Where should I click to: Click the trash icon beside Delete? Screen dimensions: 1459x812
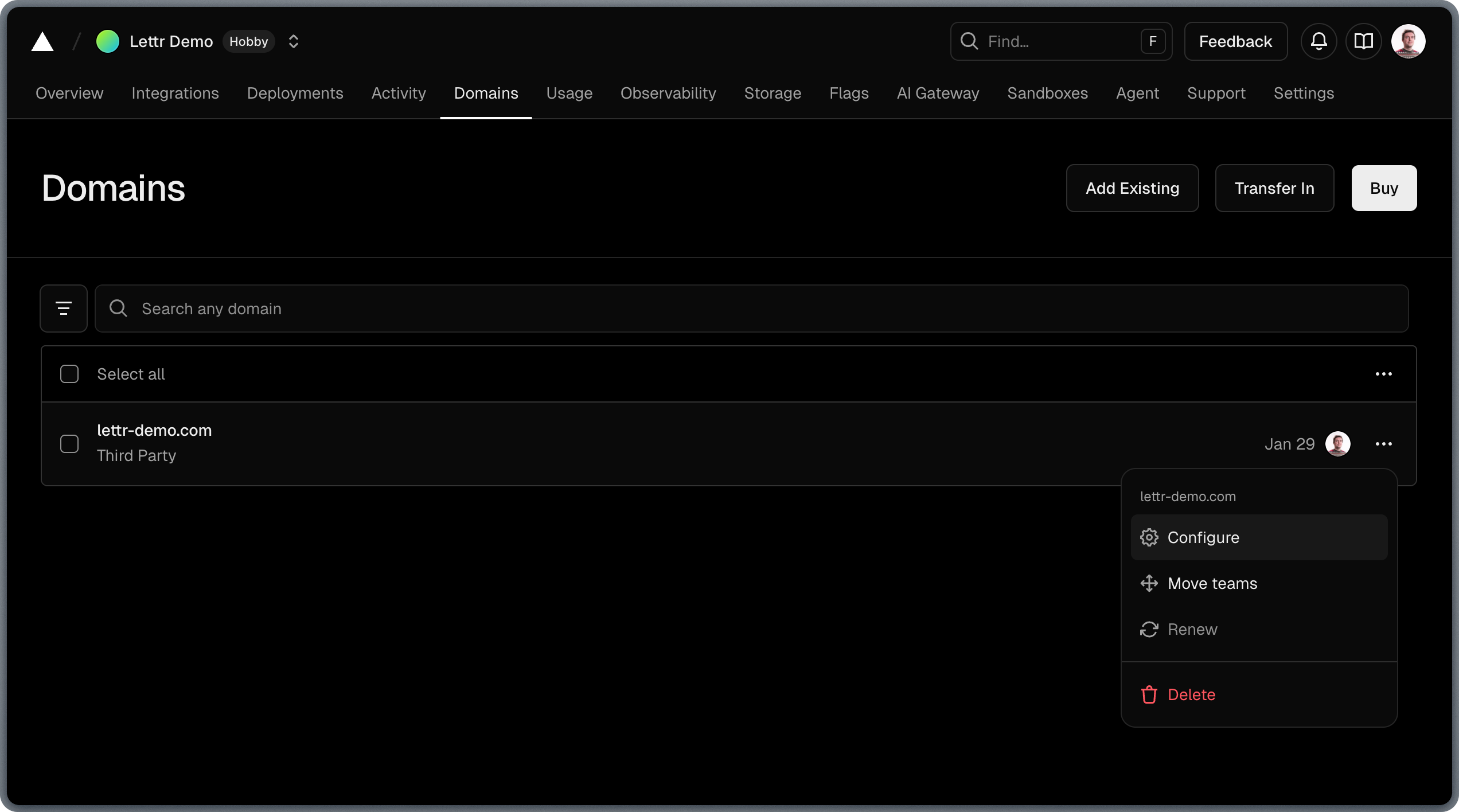click(x=1149, y=694)
